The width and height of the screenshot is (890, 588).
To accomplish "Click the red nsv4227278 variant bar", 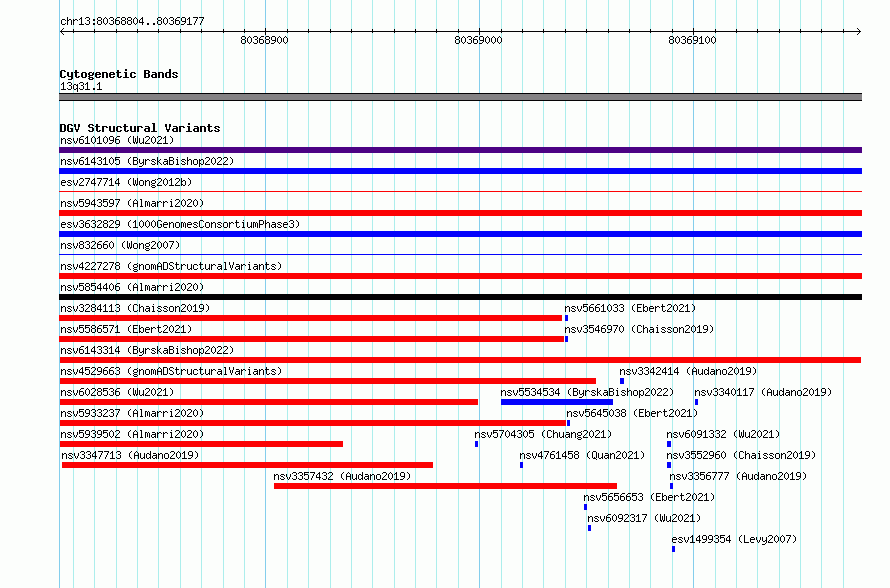I will [x=460, y=276].
